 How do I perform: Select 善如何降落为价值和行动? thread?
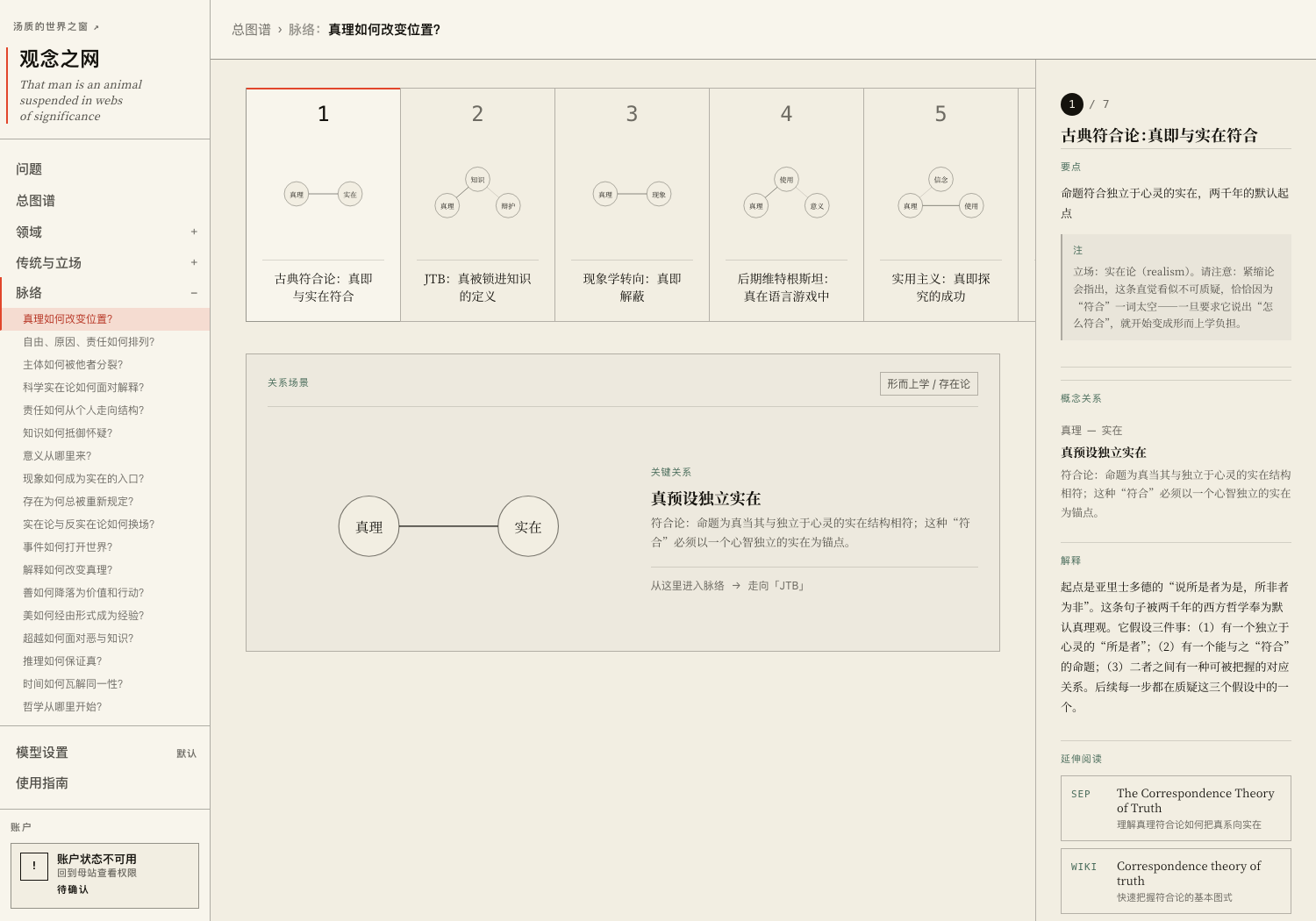pos(105,593)
